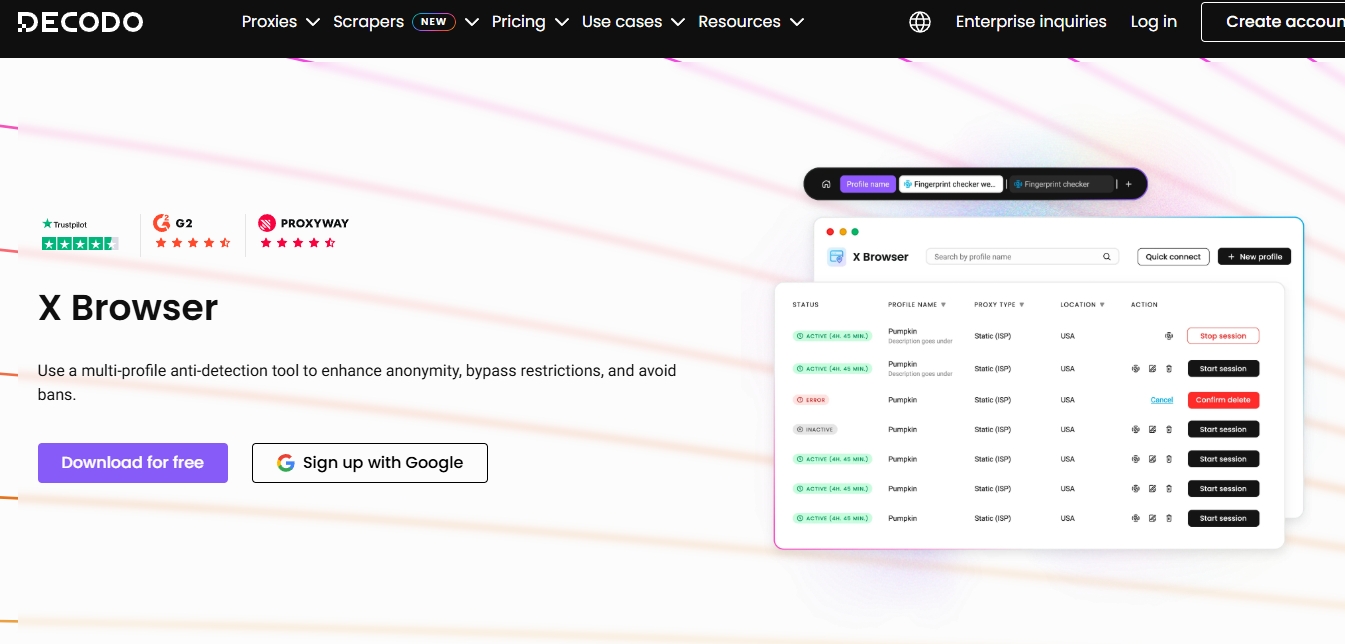Screen dimensions: 1345x644
Task: Click the fingerprint icon in the Stop session row
Action: point(1168,336)
